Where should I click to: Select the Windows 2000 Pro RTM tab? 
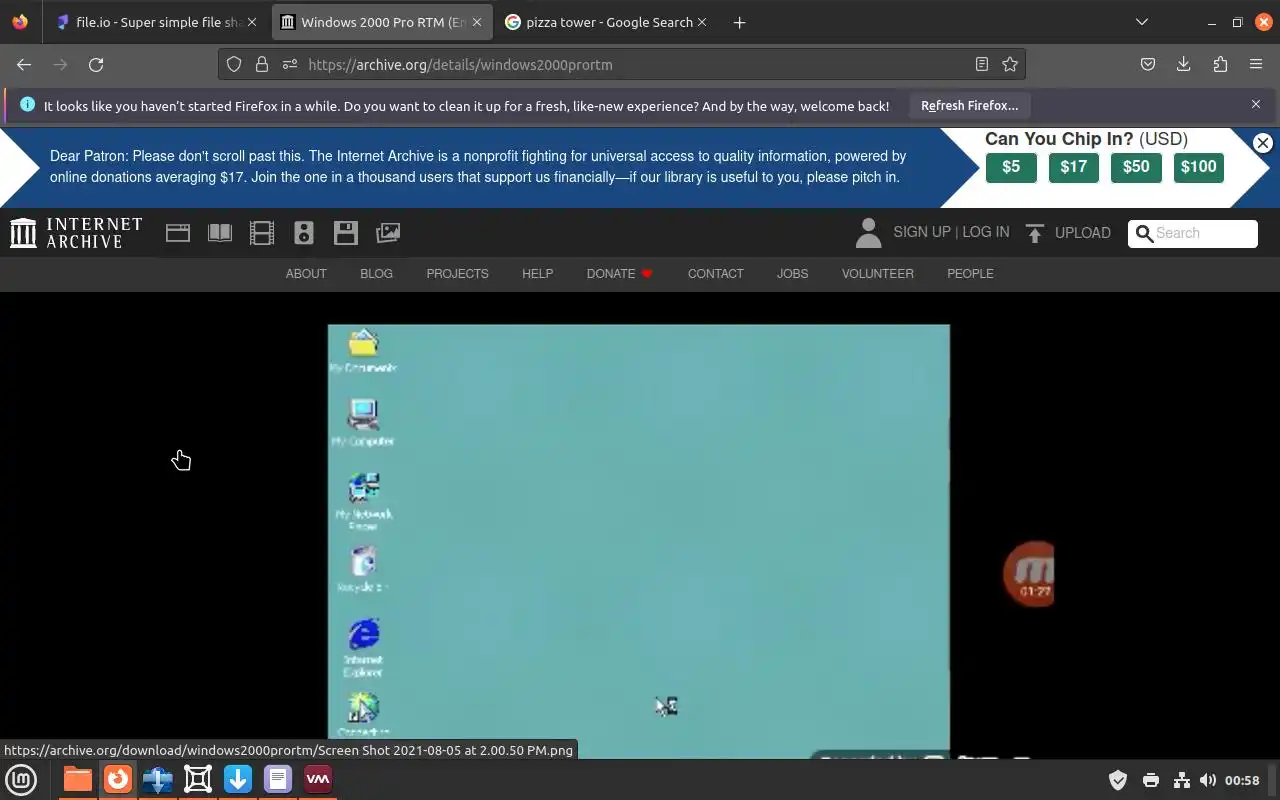(382, 22)
